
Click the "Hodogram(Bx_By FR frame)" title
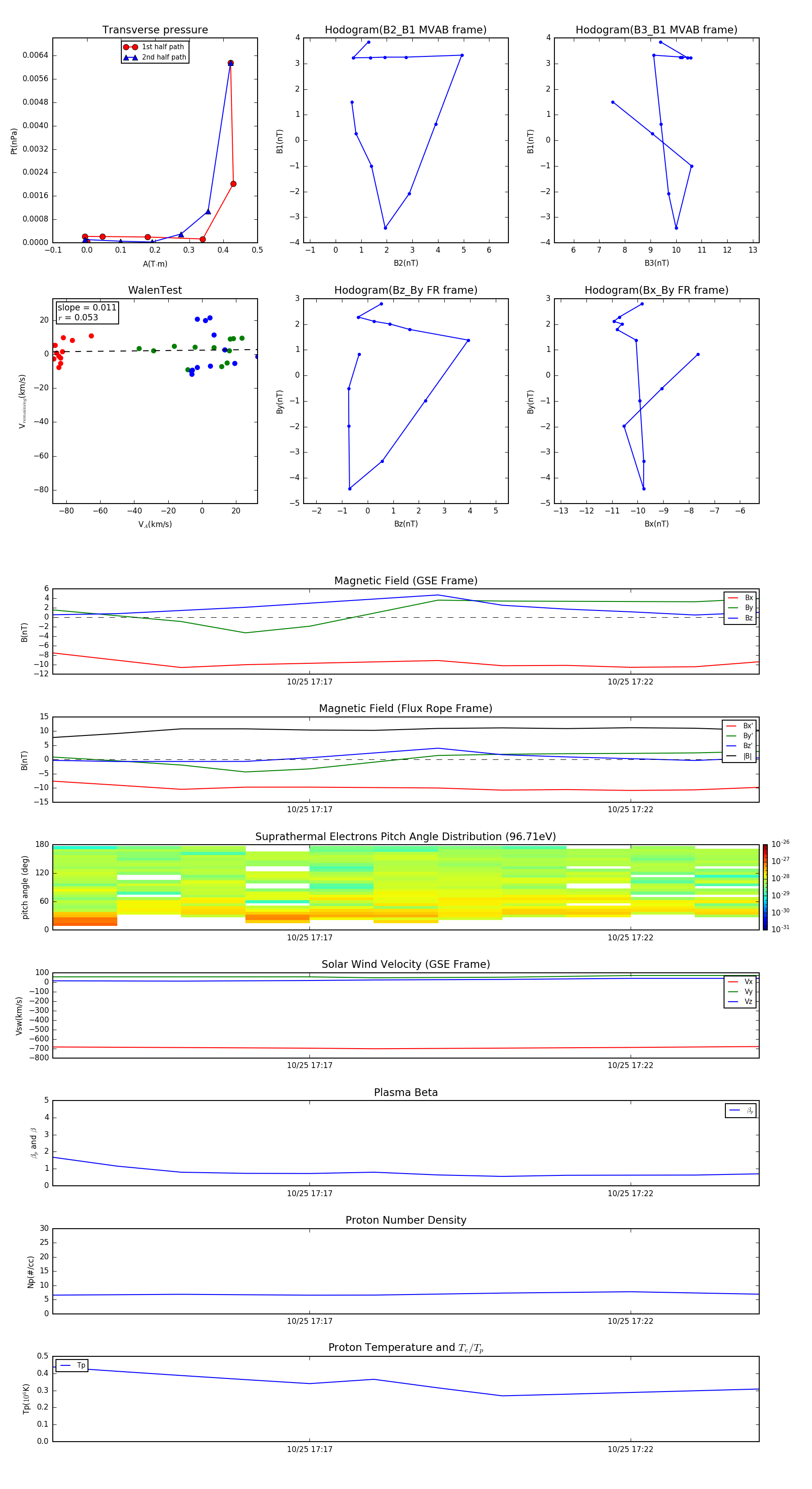click(x=656, y=290)
